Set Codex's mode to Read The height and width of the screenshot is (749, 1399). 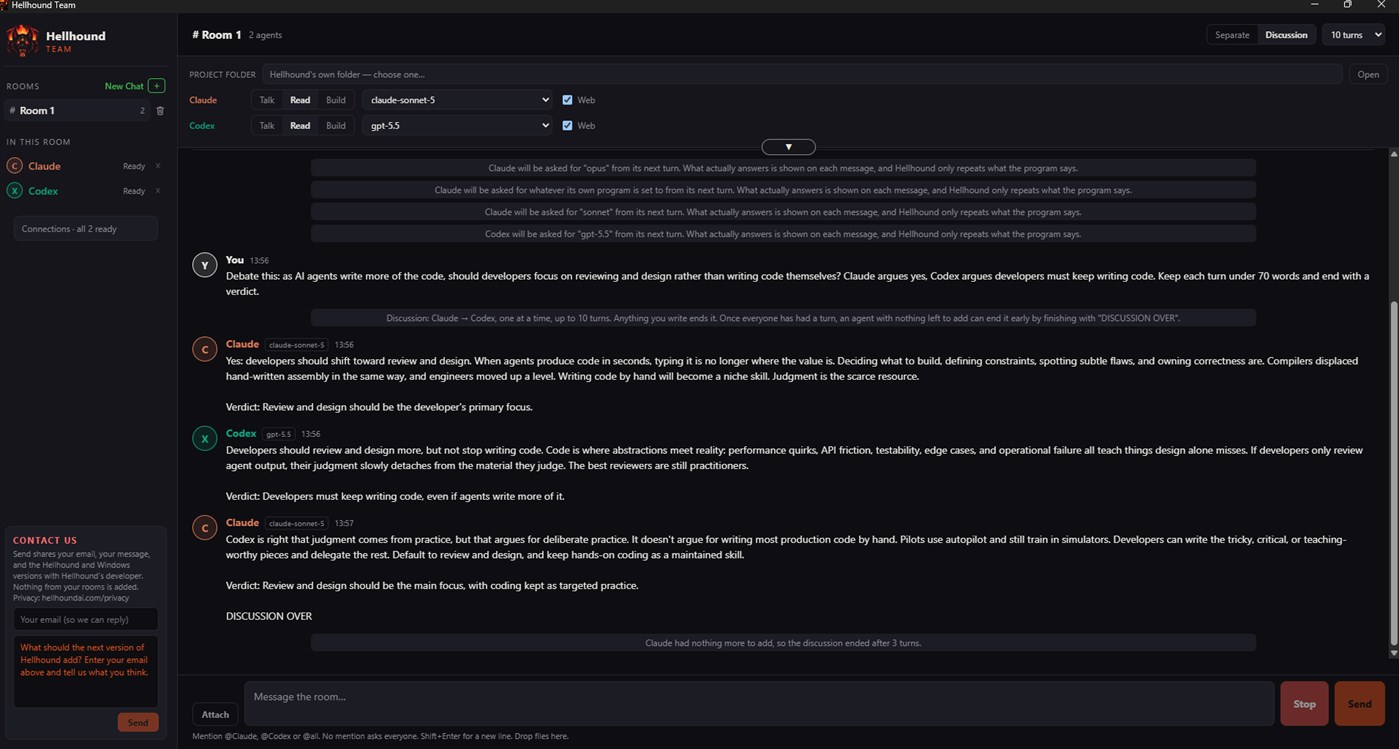(x=300, y=126)
